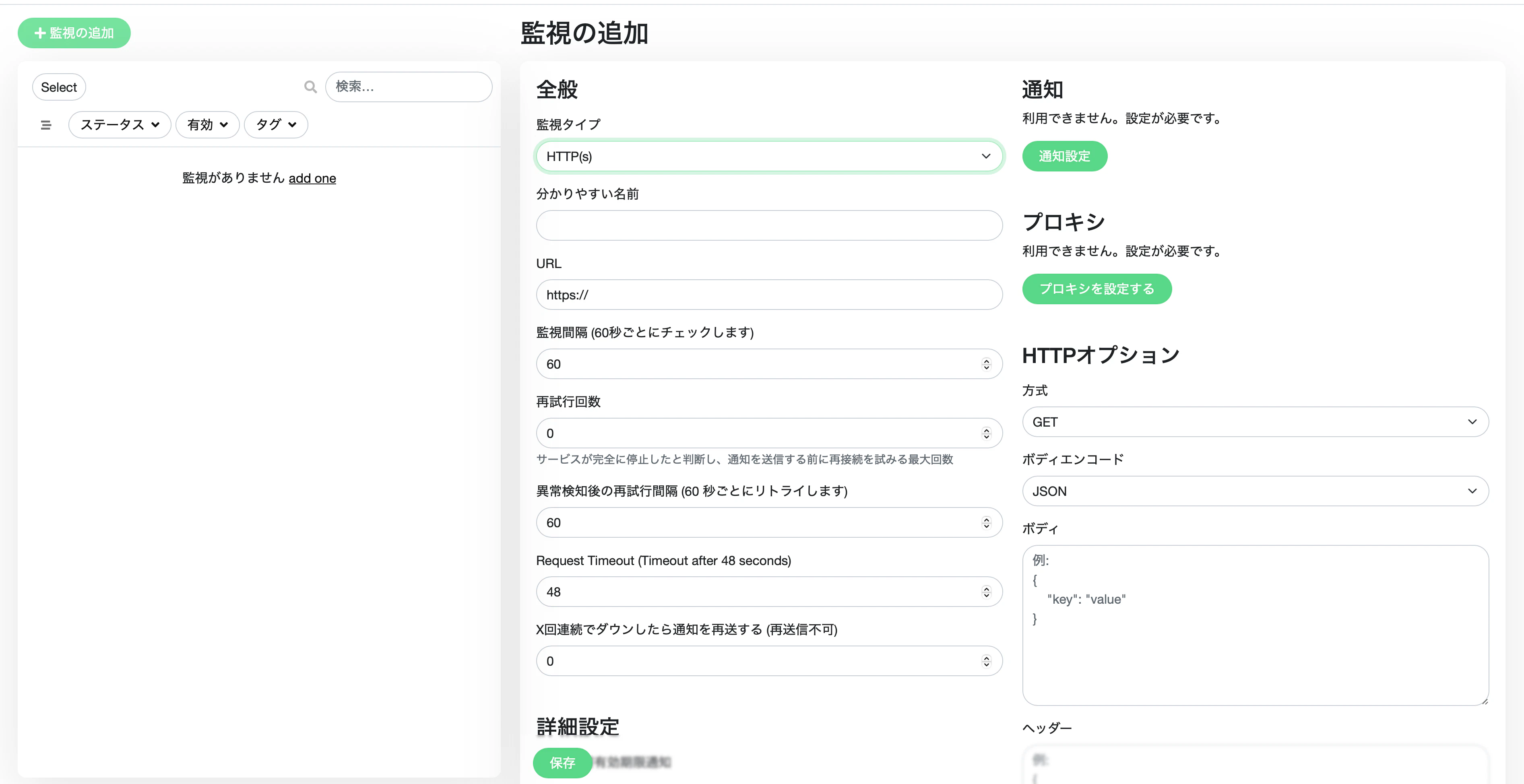1524x784 pixels.
Task: Click the 分かりやすい名前 input field
Action: (x=769, y=225)
